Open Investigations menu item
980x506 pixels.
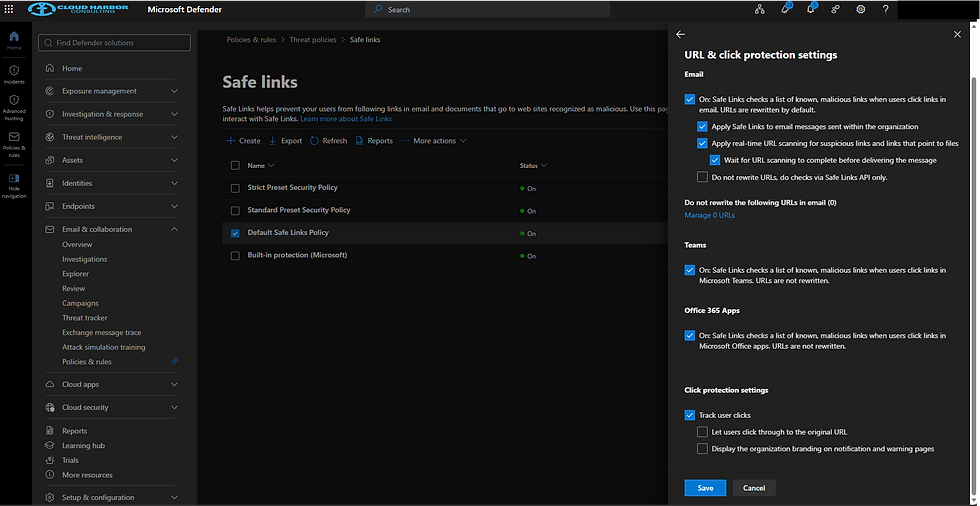(84, 259)
